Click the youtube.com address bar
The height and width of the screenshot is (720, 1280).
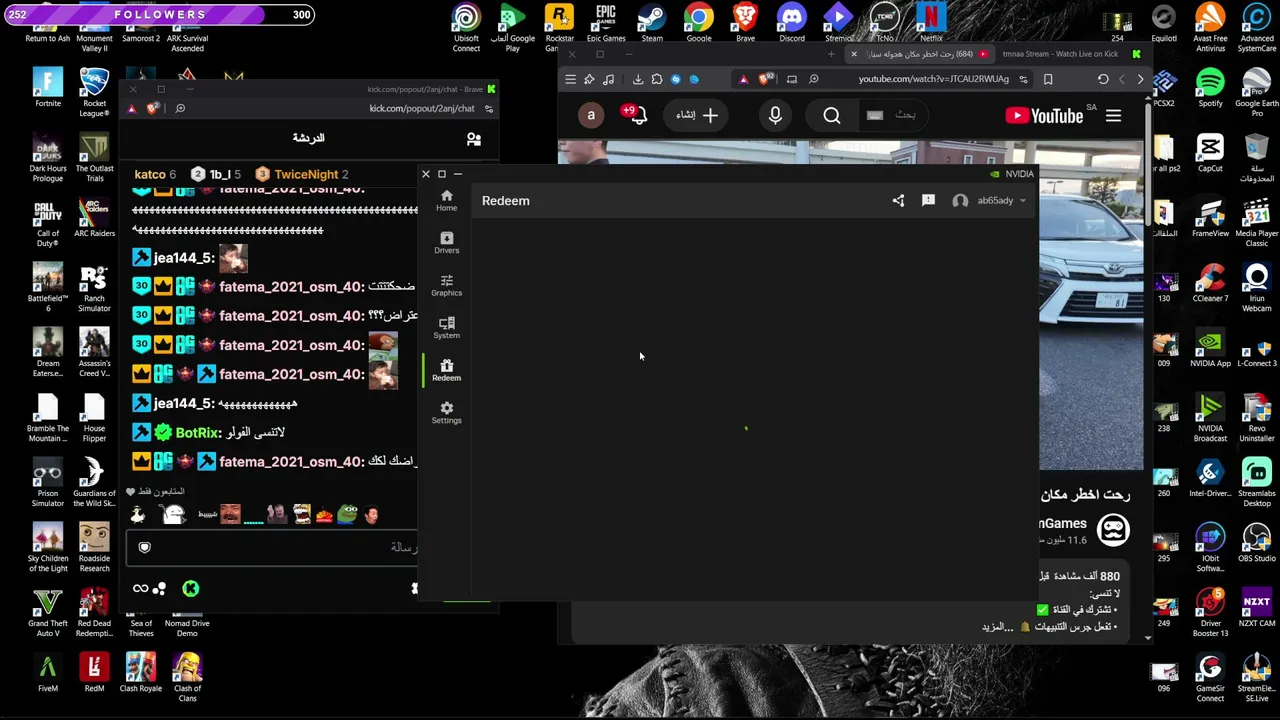point(933,79)
